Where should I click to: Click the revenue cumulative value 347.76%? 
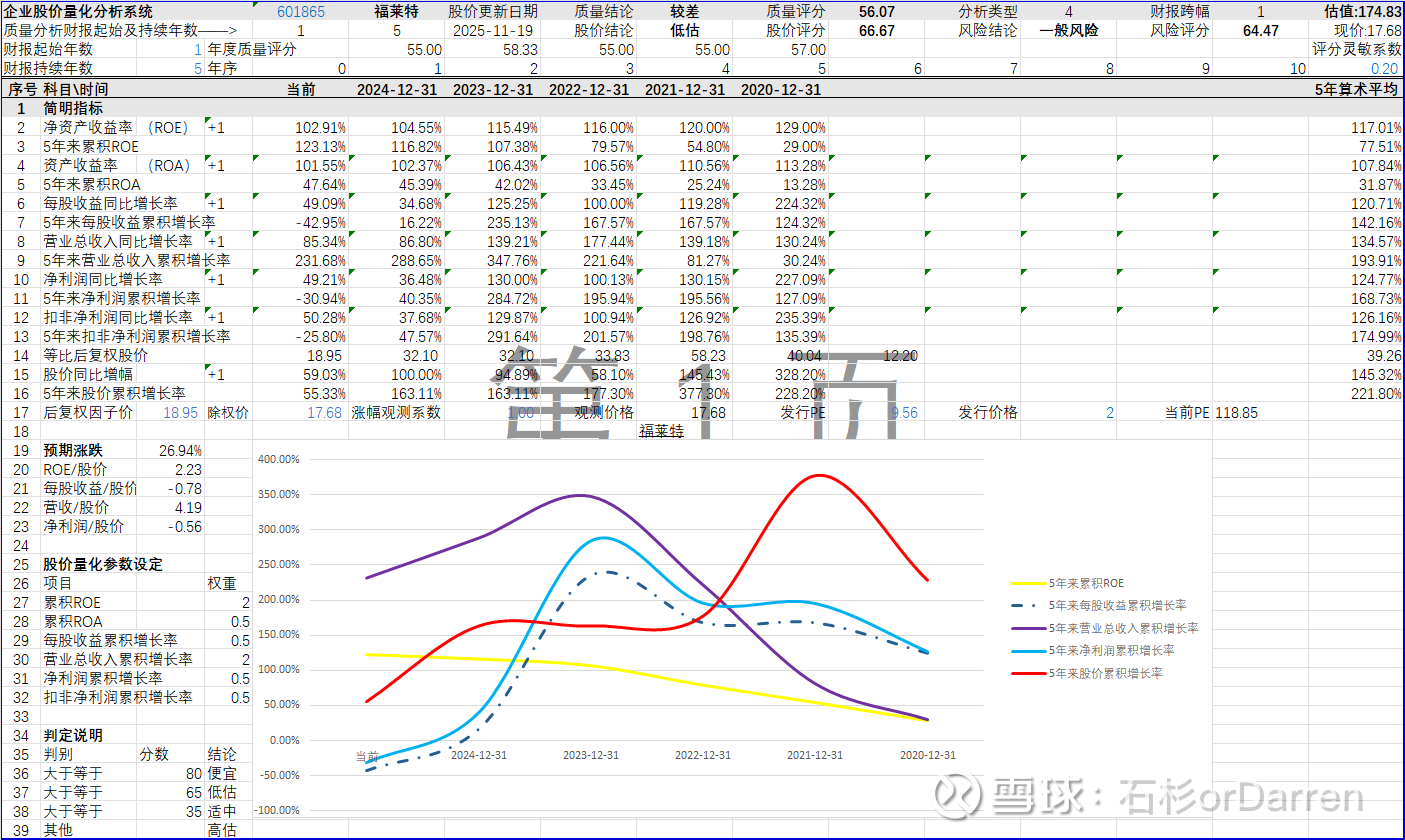click(512, 260)
